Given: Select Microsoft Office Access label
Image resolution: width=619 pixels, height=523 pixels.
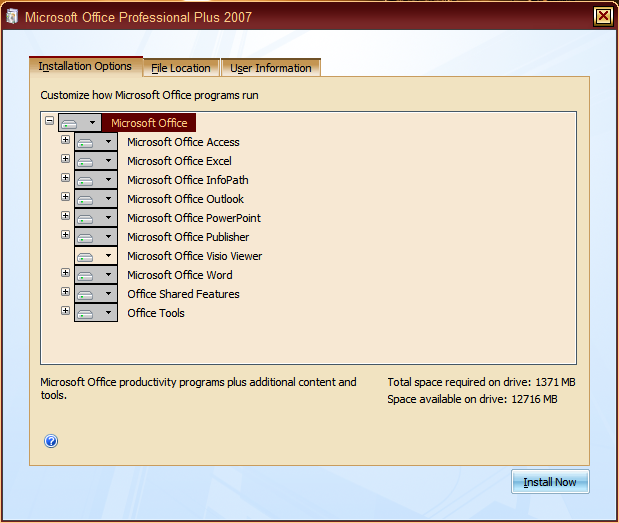Looking at the screenshot, I should 183,142.
